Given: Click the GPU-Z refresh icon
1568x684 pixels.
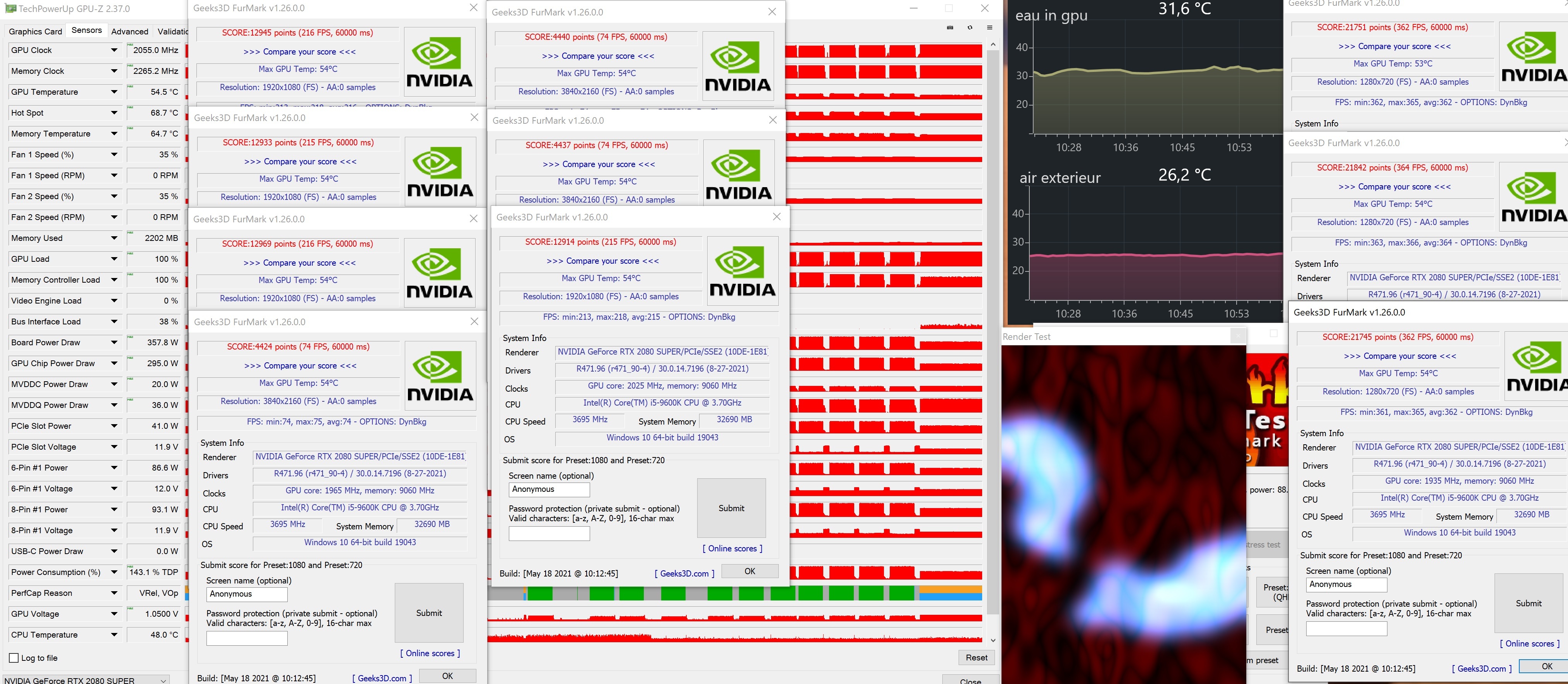Looking at the screenshot, I should (970, 27).
